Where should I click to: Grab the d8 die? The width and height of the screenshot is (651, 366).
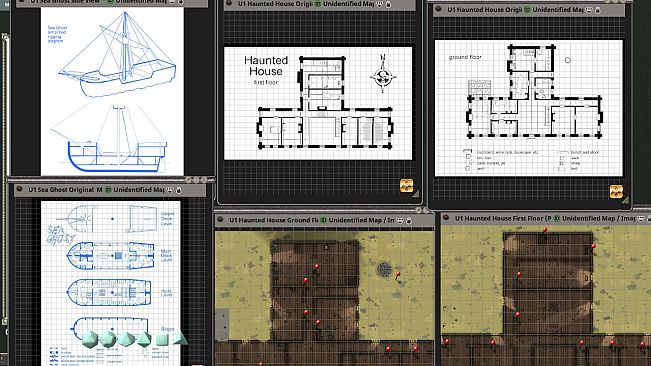coord(144,339)
